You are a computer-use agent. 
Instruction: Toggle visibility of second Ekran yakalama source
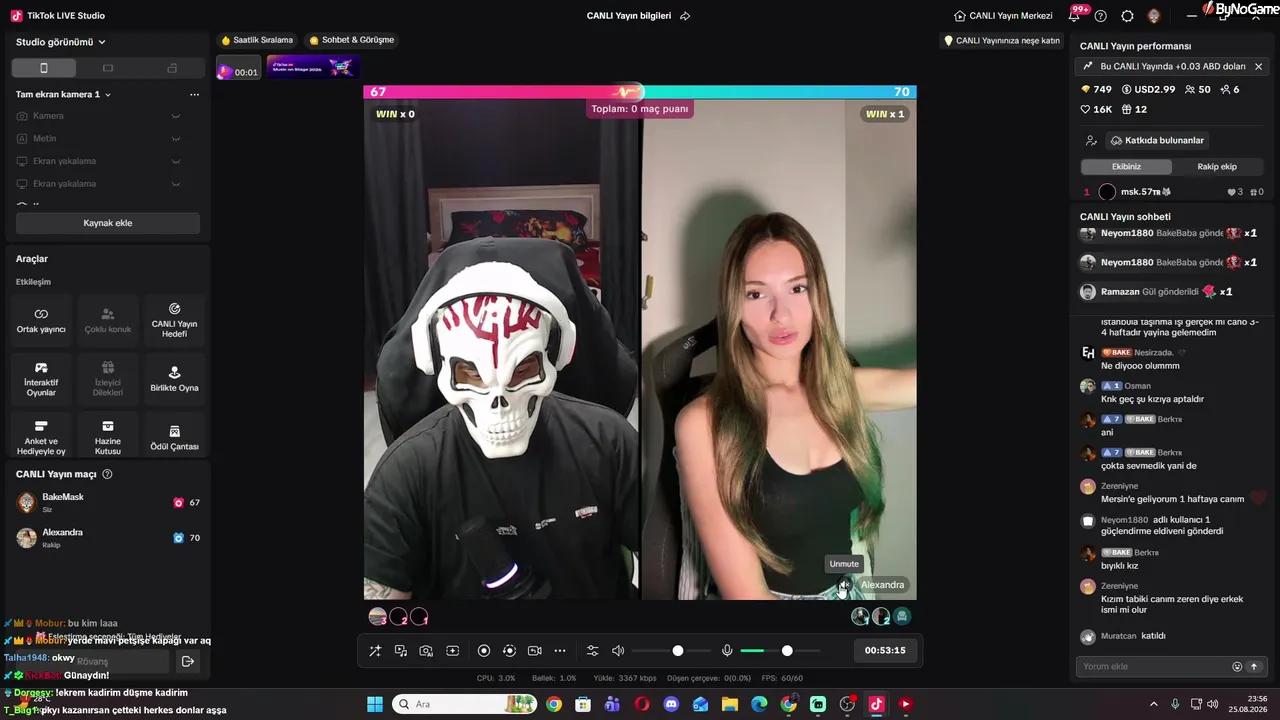pyautogui.click(x=175, y=184)
